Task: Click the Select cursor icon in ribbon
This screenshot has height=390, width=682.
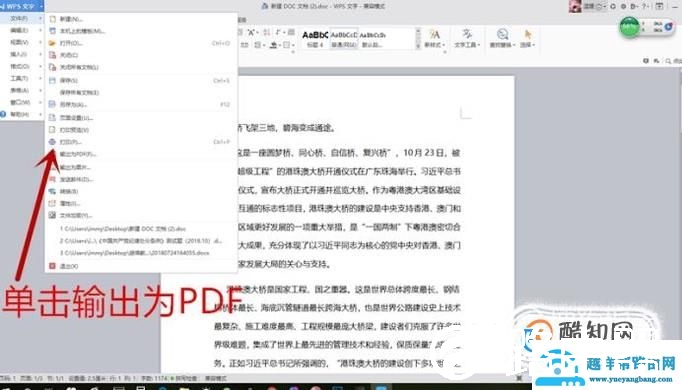Action: tap(528, 34)
